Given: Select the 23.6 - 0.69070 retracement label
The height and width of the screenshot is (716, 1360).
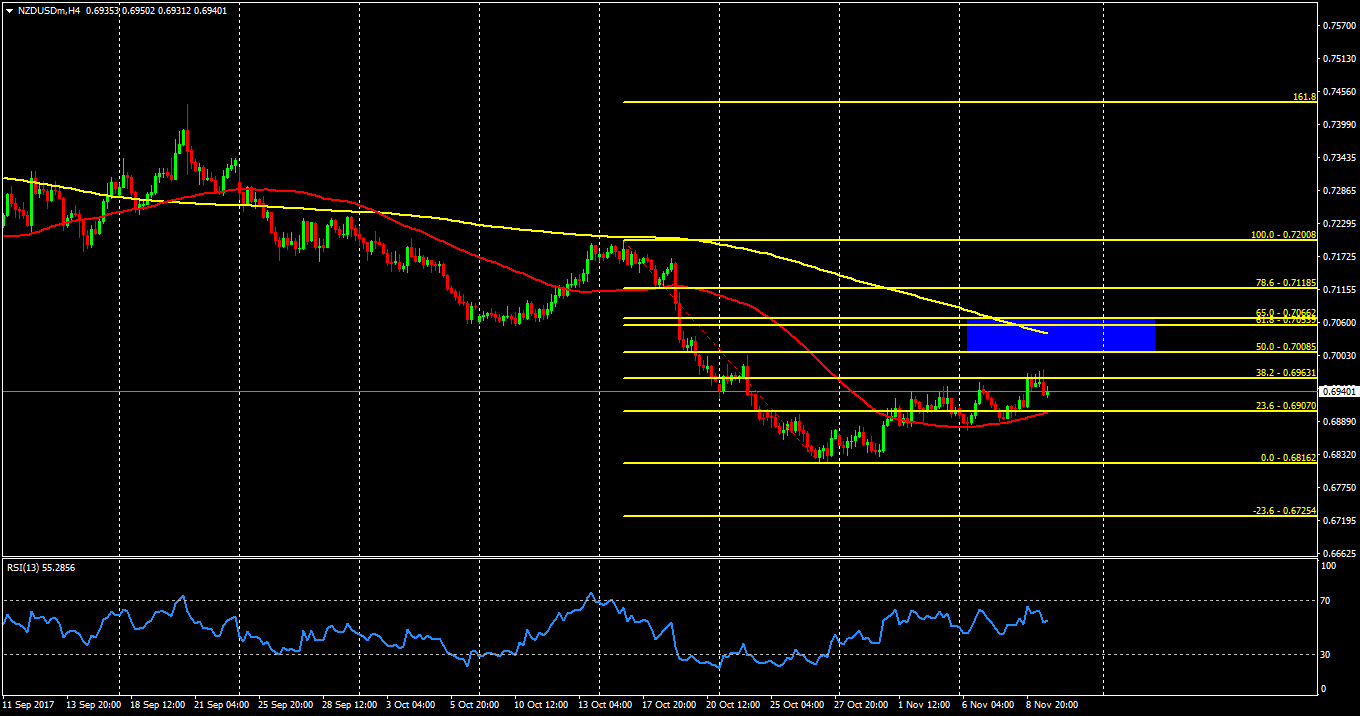Looking at the screenshot, I should [1285, 405].
